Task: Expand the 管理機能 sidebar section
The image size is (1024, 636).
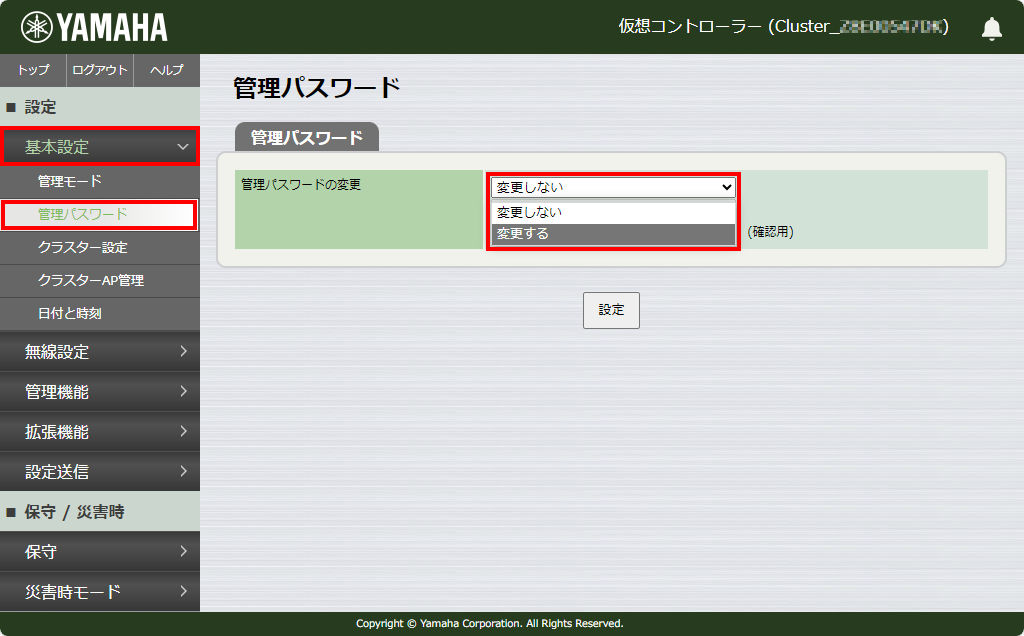Action: (x=99, y=391)
